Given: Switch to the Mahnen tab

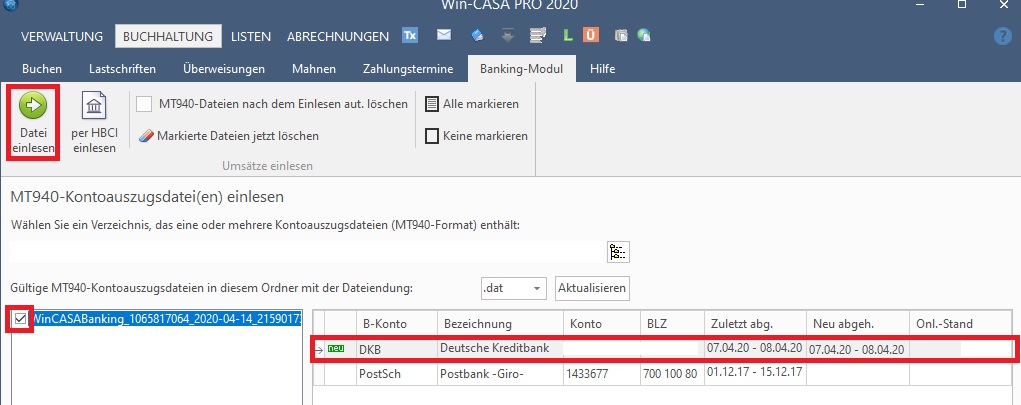Looking at the screenshot, I should tap(314, 68).
